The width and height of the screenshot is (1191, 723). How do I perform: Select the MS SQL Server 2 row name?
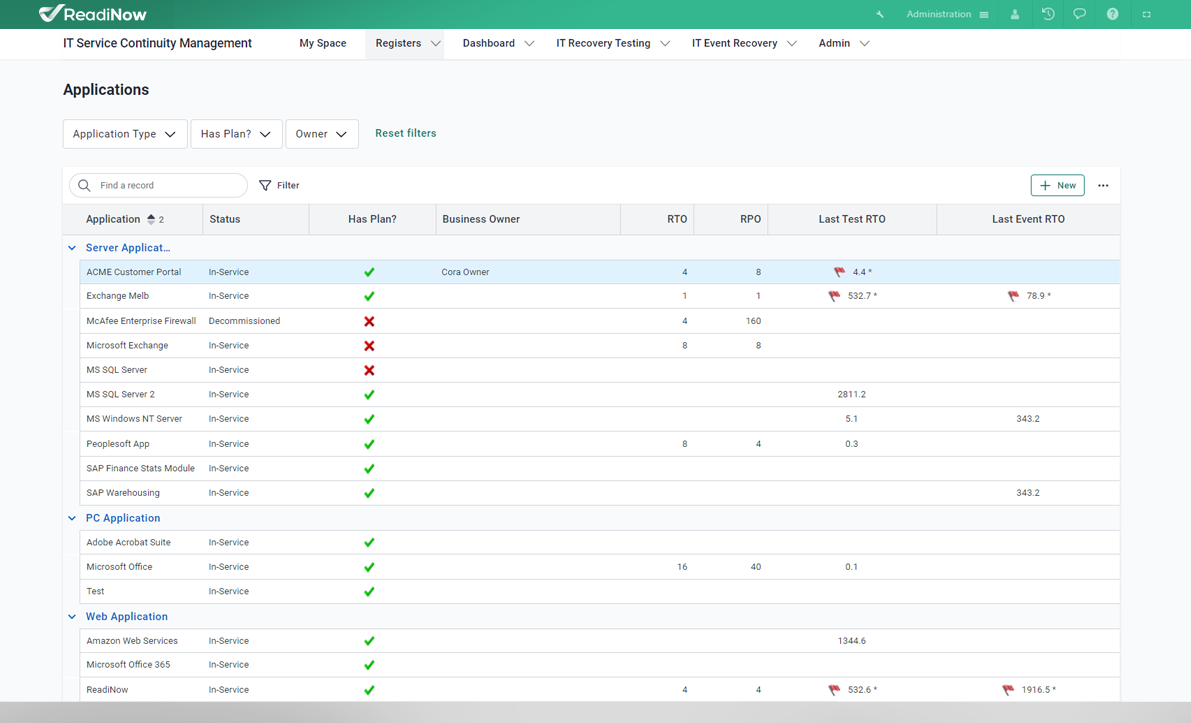tap(120, 395)
